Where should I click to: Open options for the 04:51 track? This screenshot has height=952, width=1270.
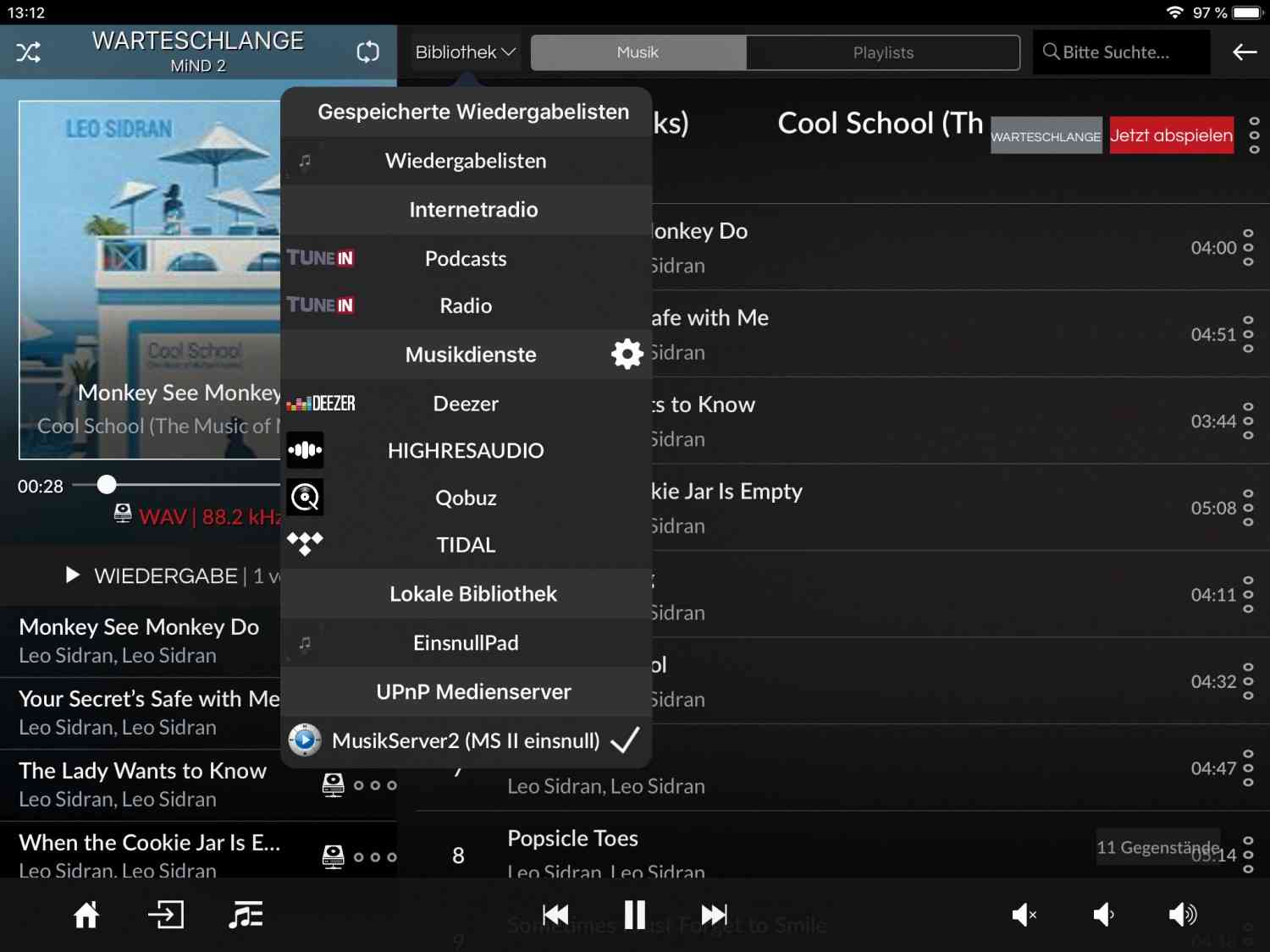coord(1248,334)
